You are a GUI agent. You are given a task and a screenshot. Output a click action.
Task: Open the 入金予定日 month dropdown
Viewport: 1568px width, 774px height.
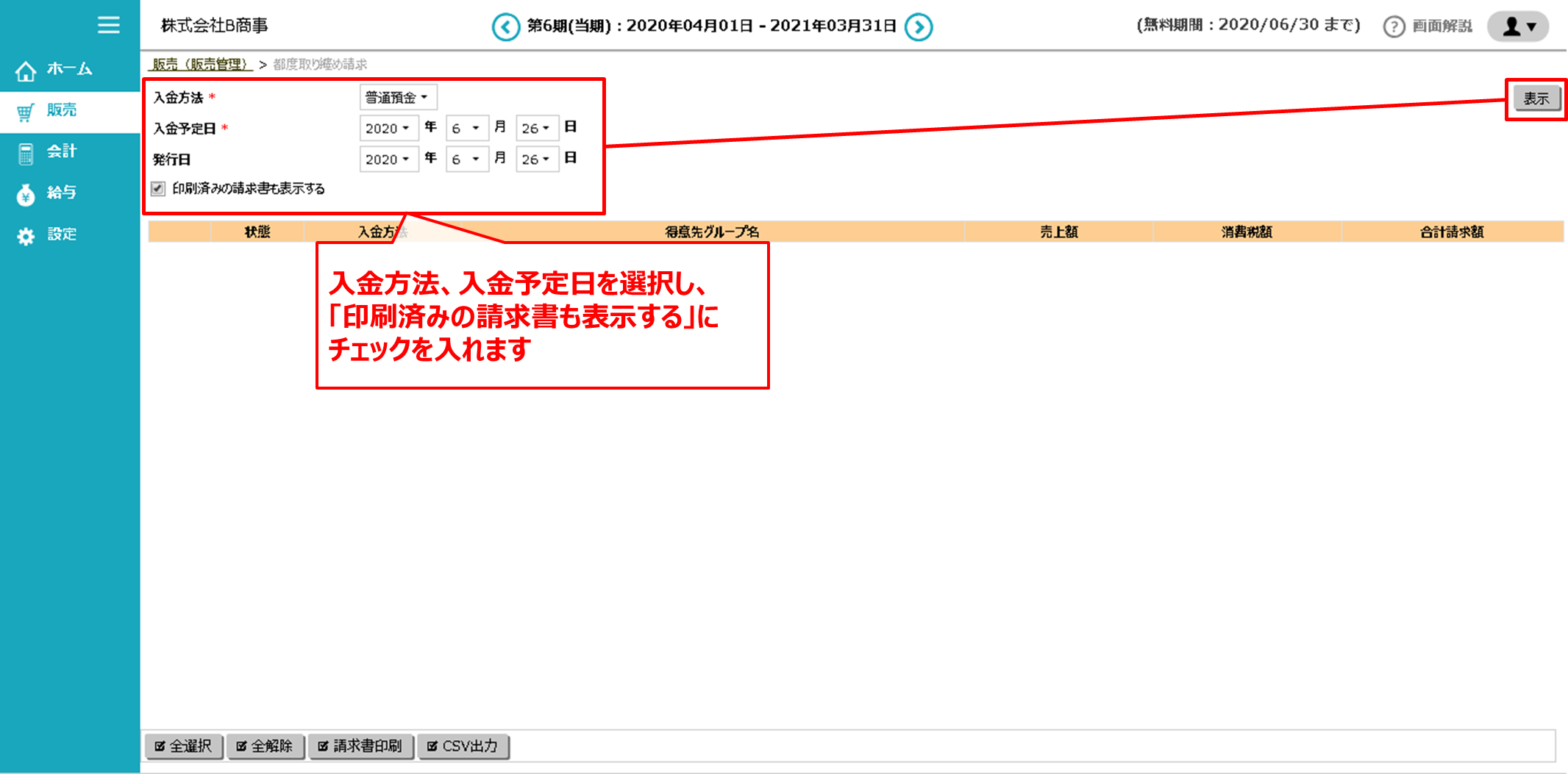tap(466, 128)
